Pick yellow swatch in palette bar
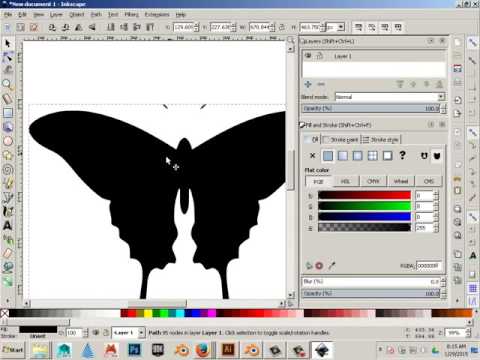This screenshot has width=480, height=360. coord(148,313)
